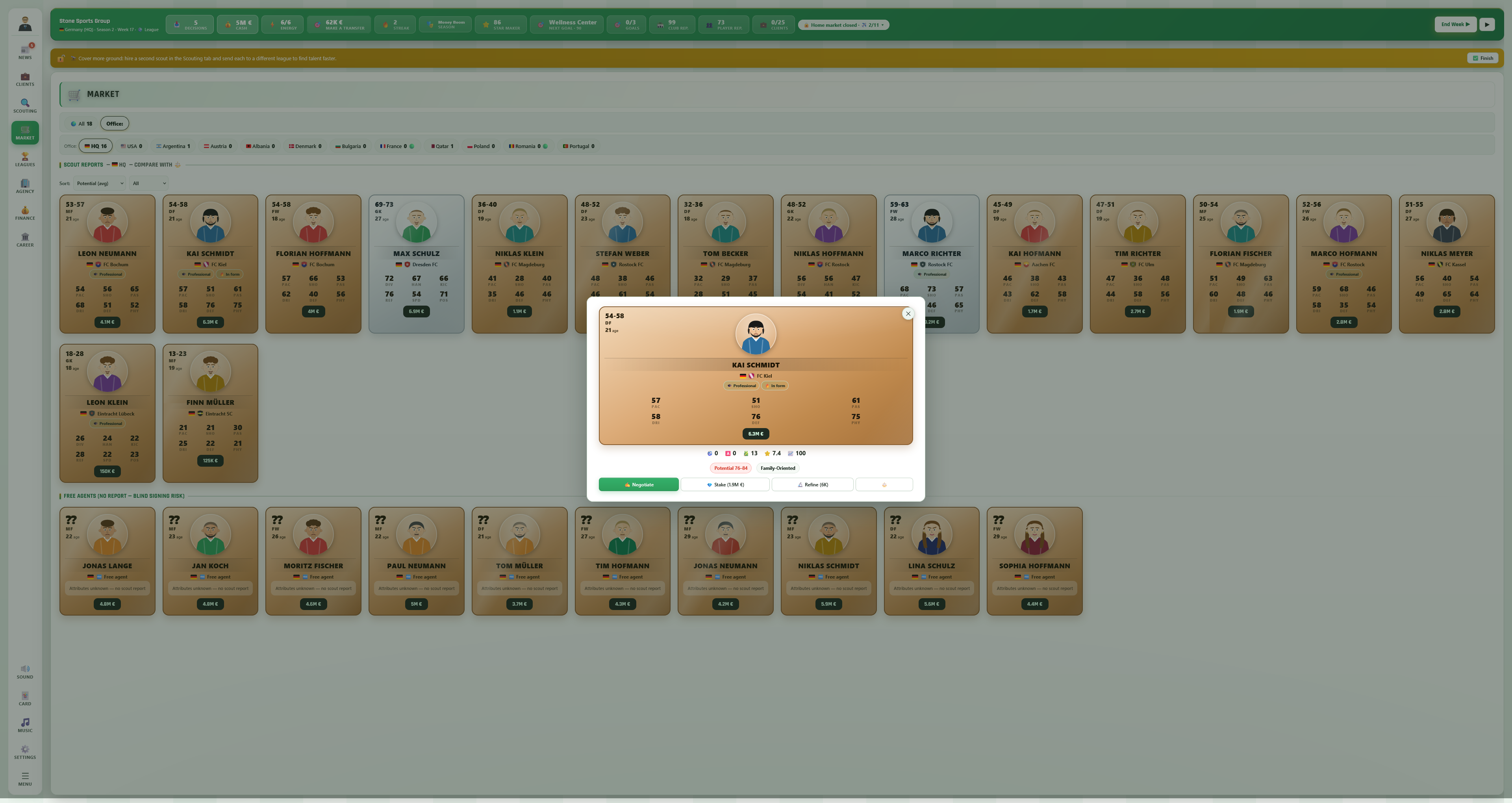The width and height of the screenshot is (1512, 803).
Task: Open the Finance sidebar section
Action: coord(25,213)
